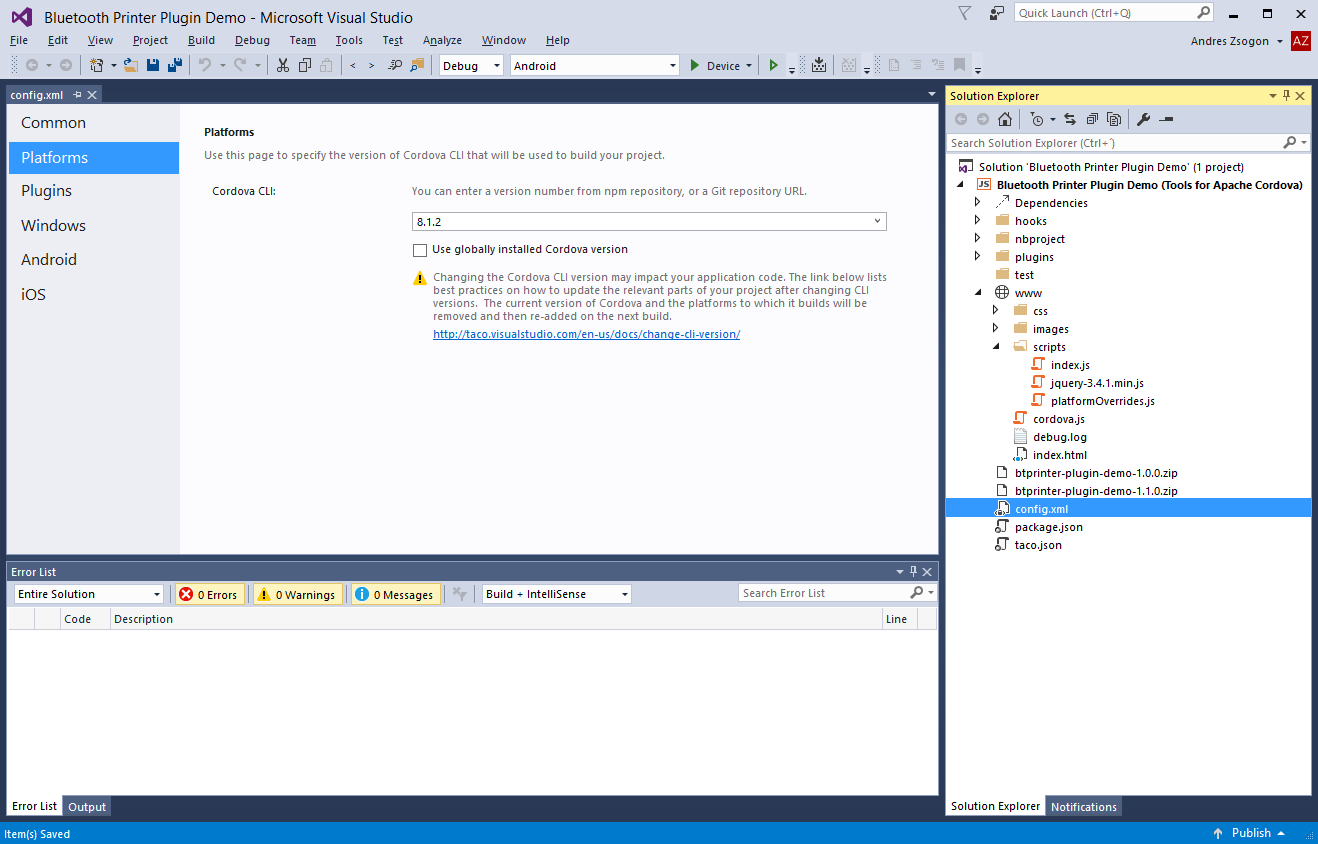
Task: Click Collapse All icon in Solution Explorer
Action: tap(1092, 119)
